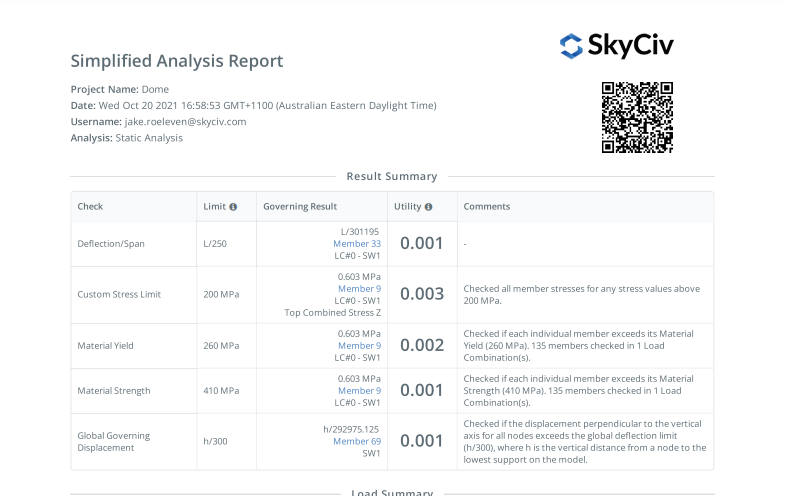Click the SkyCiv logo

coord(616,45)
